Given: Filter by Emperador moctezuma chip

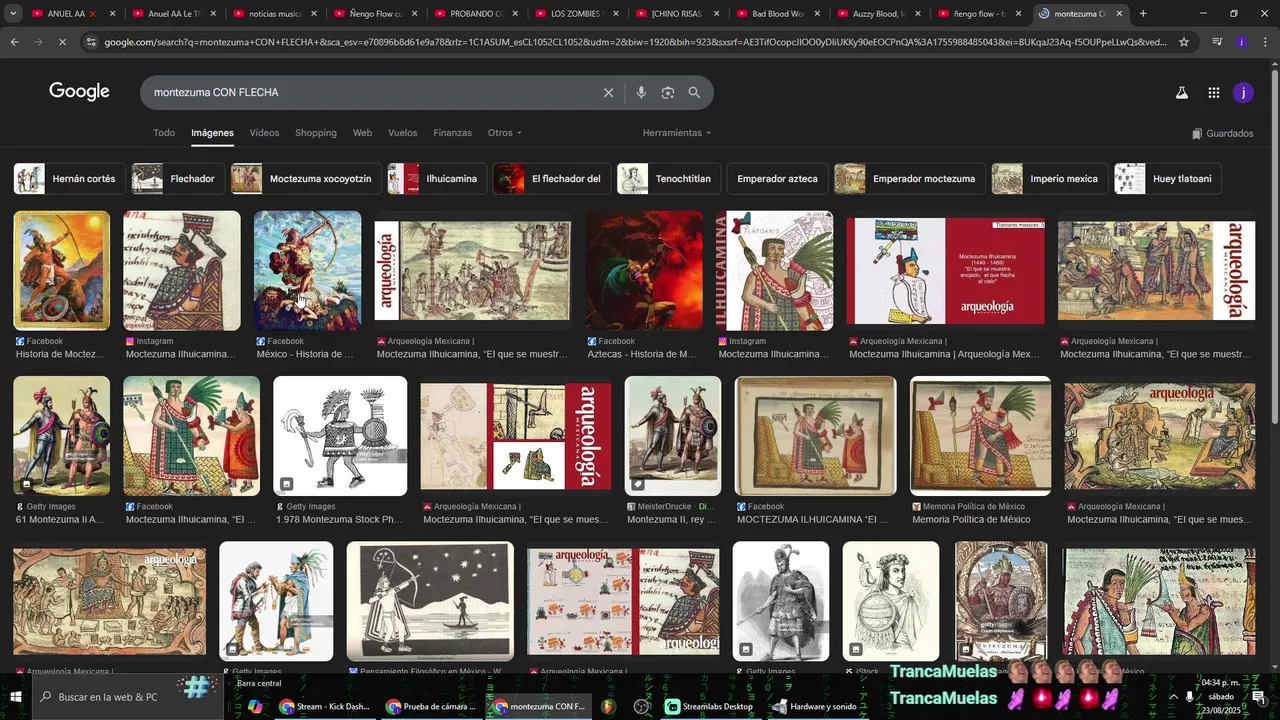Looking at the screenshot, I should tap(910, 179).
